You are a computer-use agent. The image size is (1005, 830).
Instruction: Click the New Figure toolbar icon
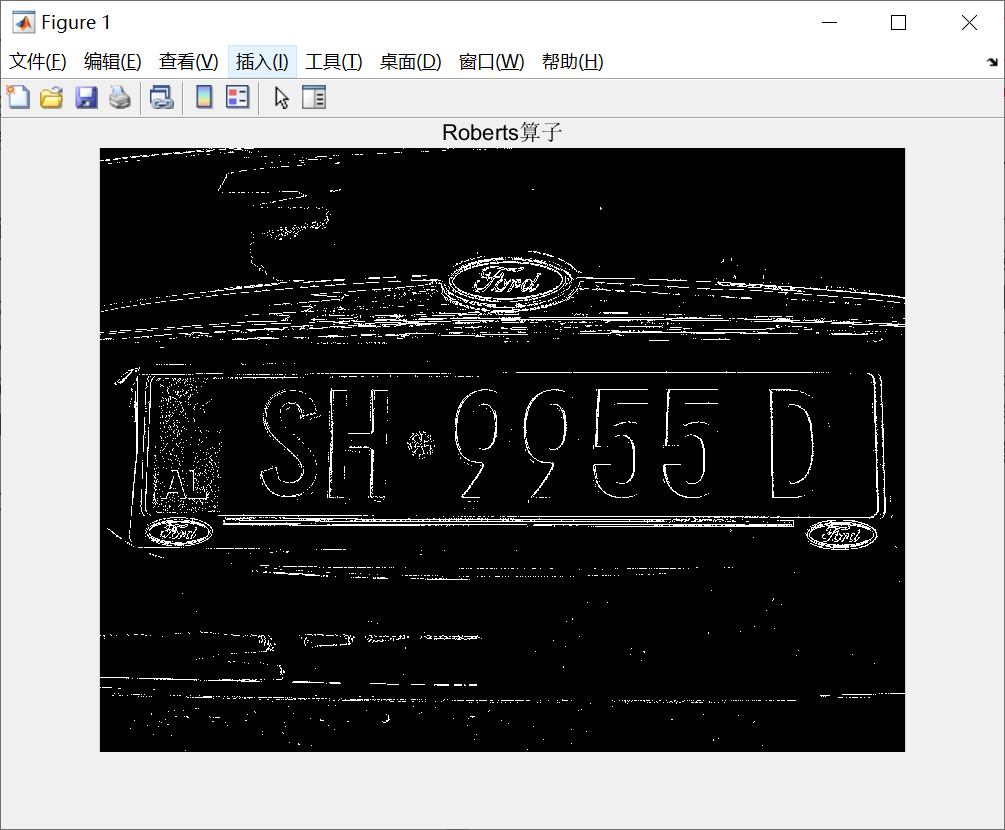point(18,97)
